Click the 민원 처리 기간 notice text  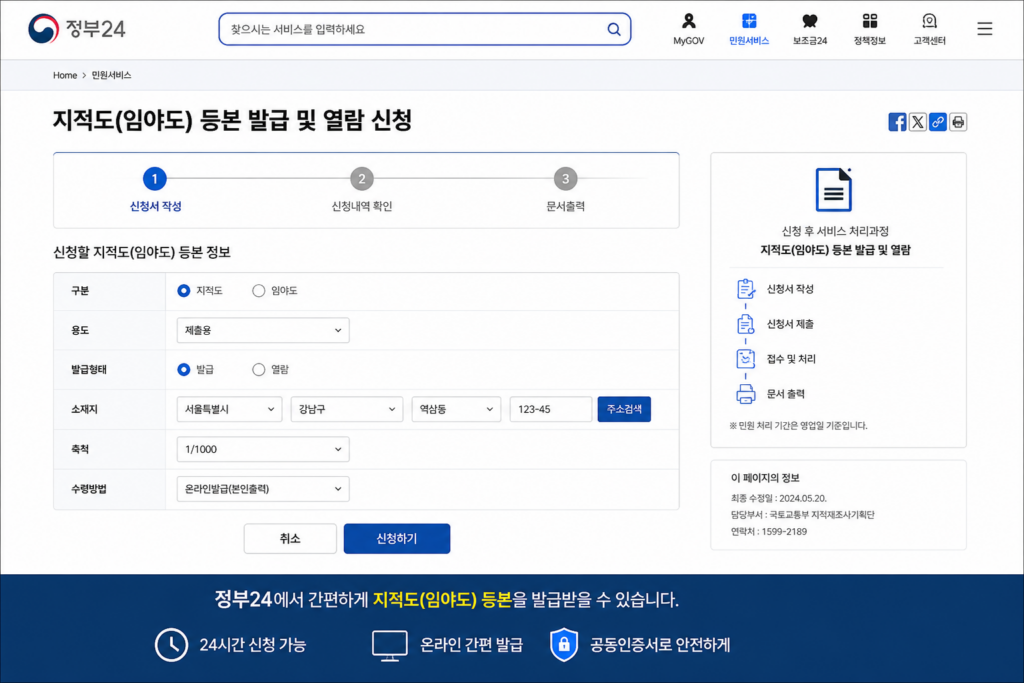[x=798, y=426]
